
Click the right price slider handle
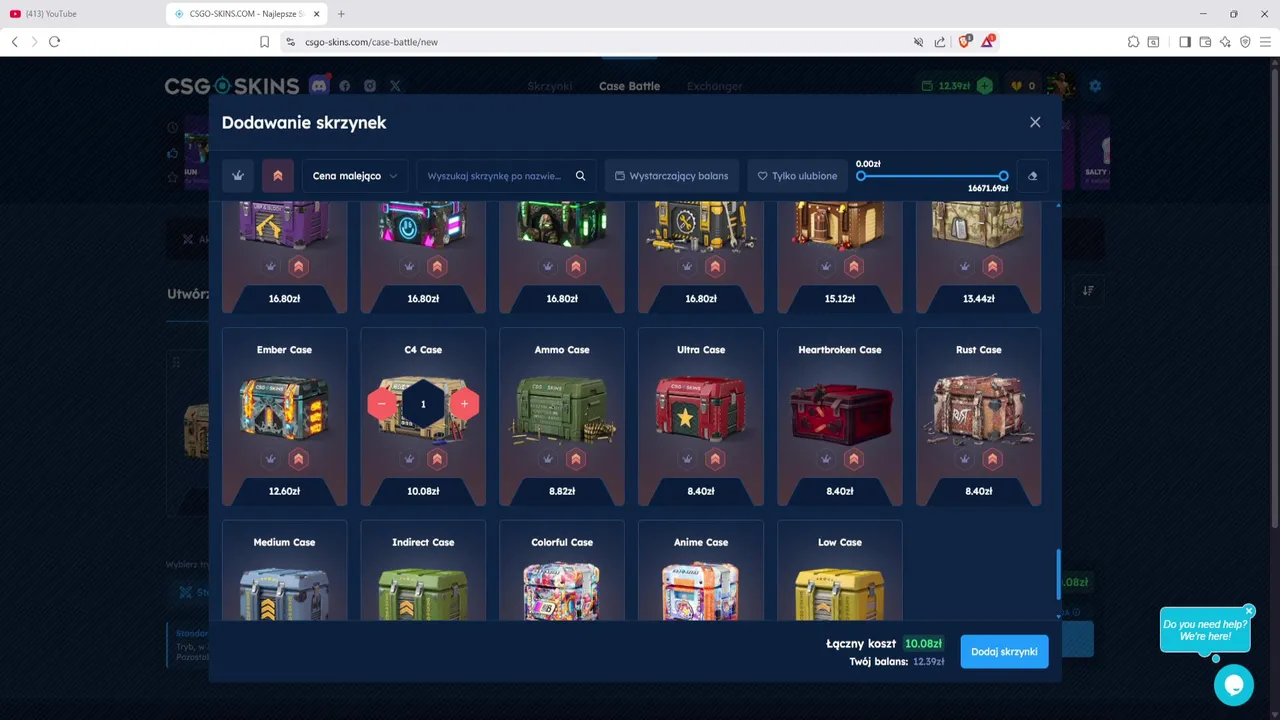coord(1003,176)
